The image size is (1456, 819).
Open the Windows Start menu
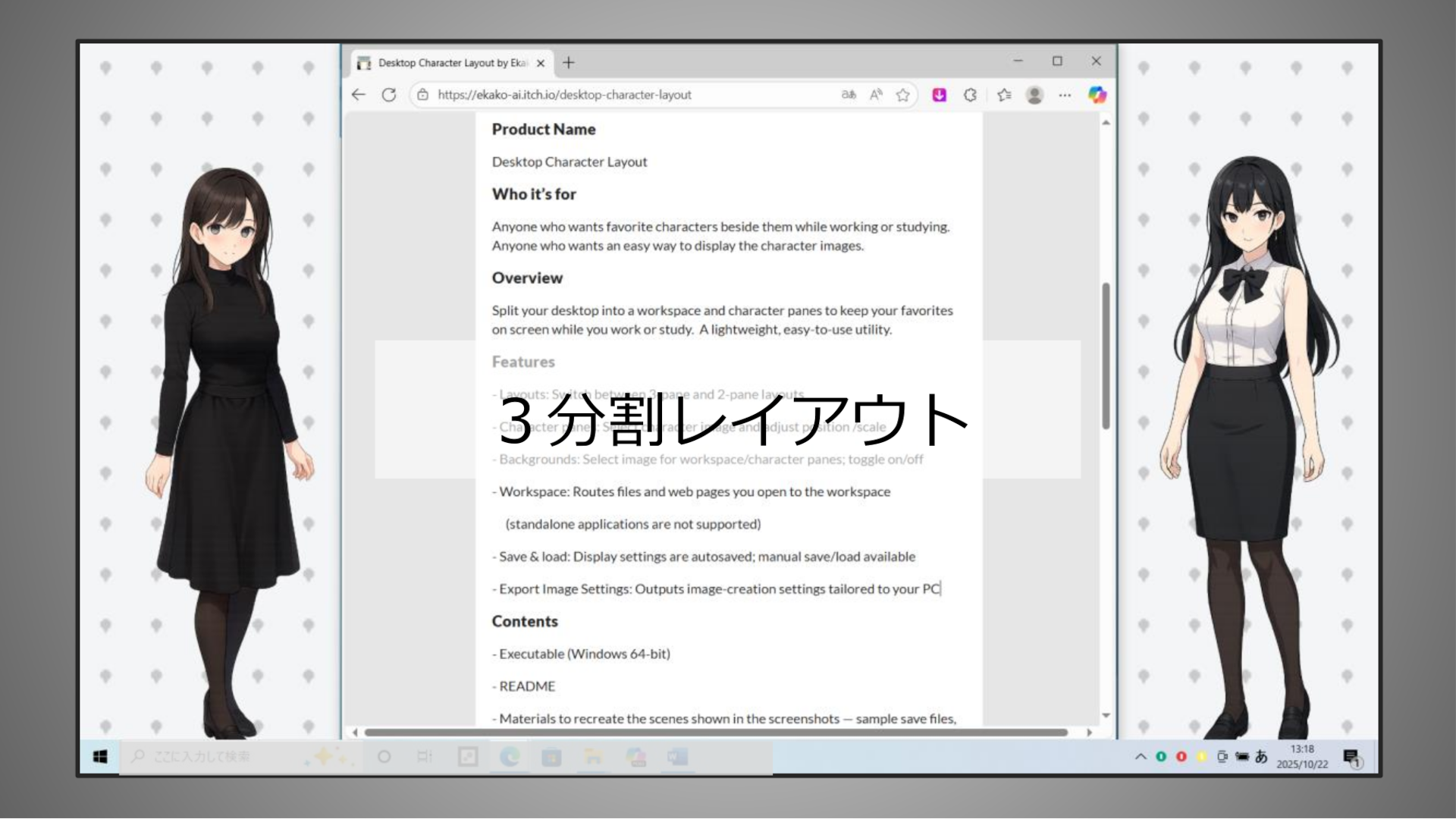tap(99, 757)
